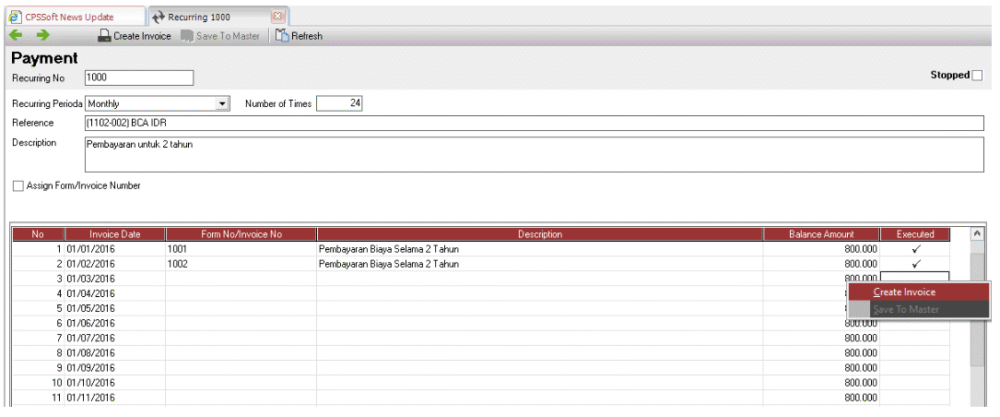Click the Recurring No input field
This screenshot has height=417, width=1000.
coord(138,77)
